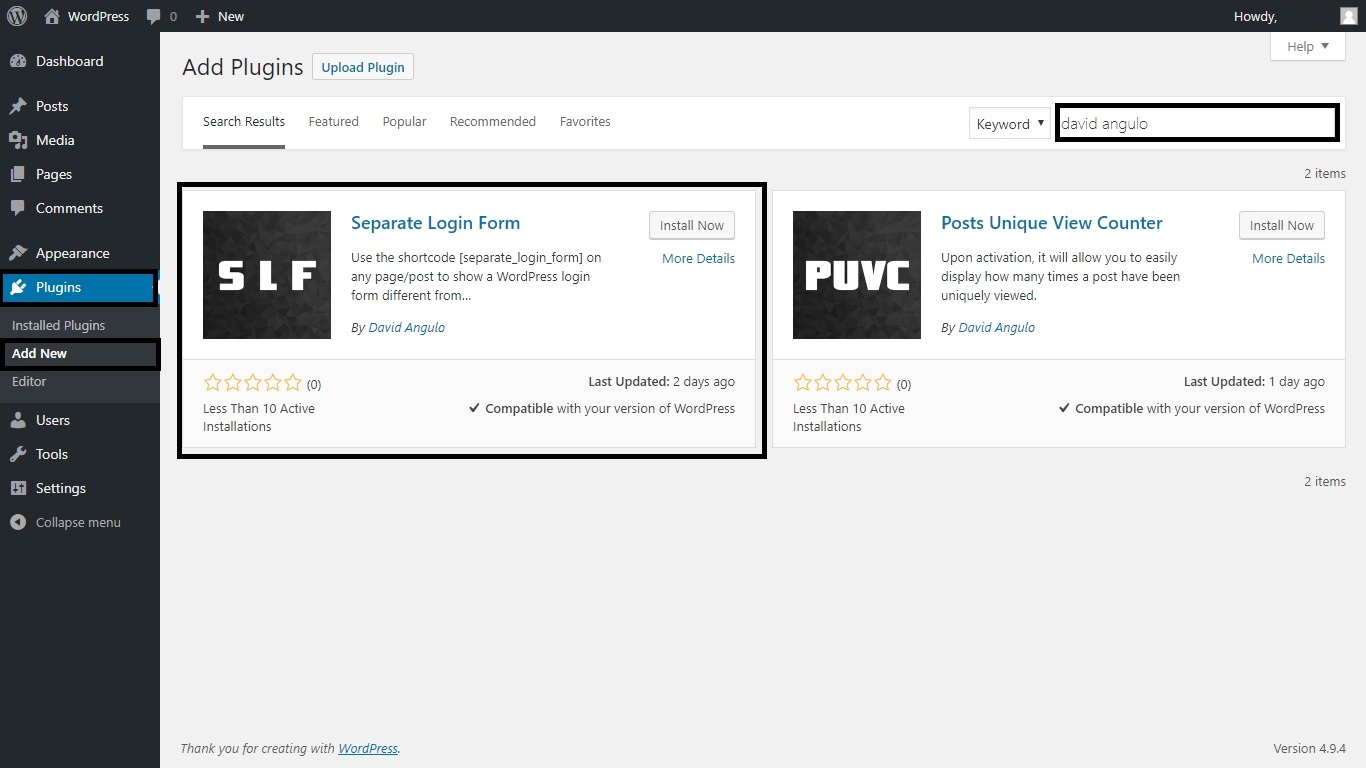The width and height of the screenshot is (1366, 768).
Task: Click David Angulo author link under Posts Unique View Counter
Action: 997,327
